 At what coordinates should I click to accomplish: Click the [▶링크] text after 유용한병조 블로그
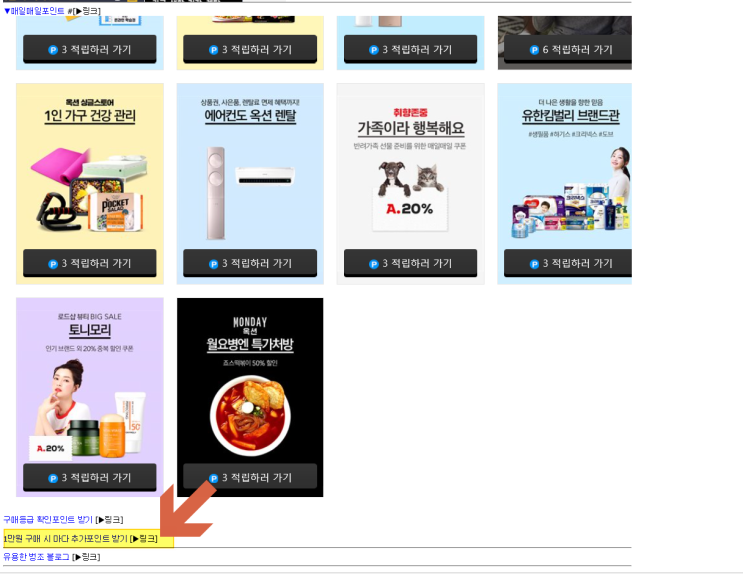pyautogui.click(x=86, y=556)
